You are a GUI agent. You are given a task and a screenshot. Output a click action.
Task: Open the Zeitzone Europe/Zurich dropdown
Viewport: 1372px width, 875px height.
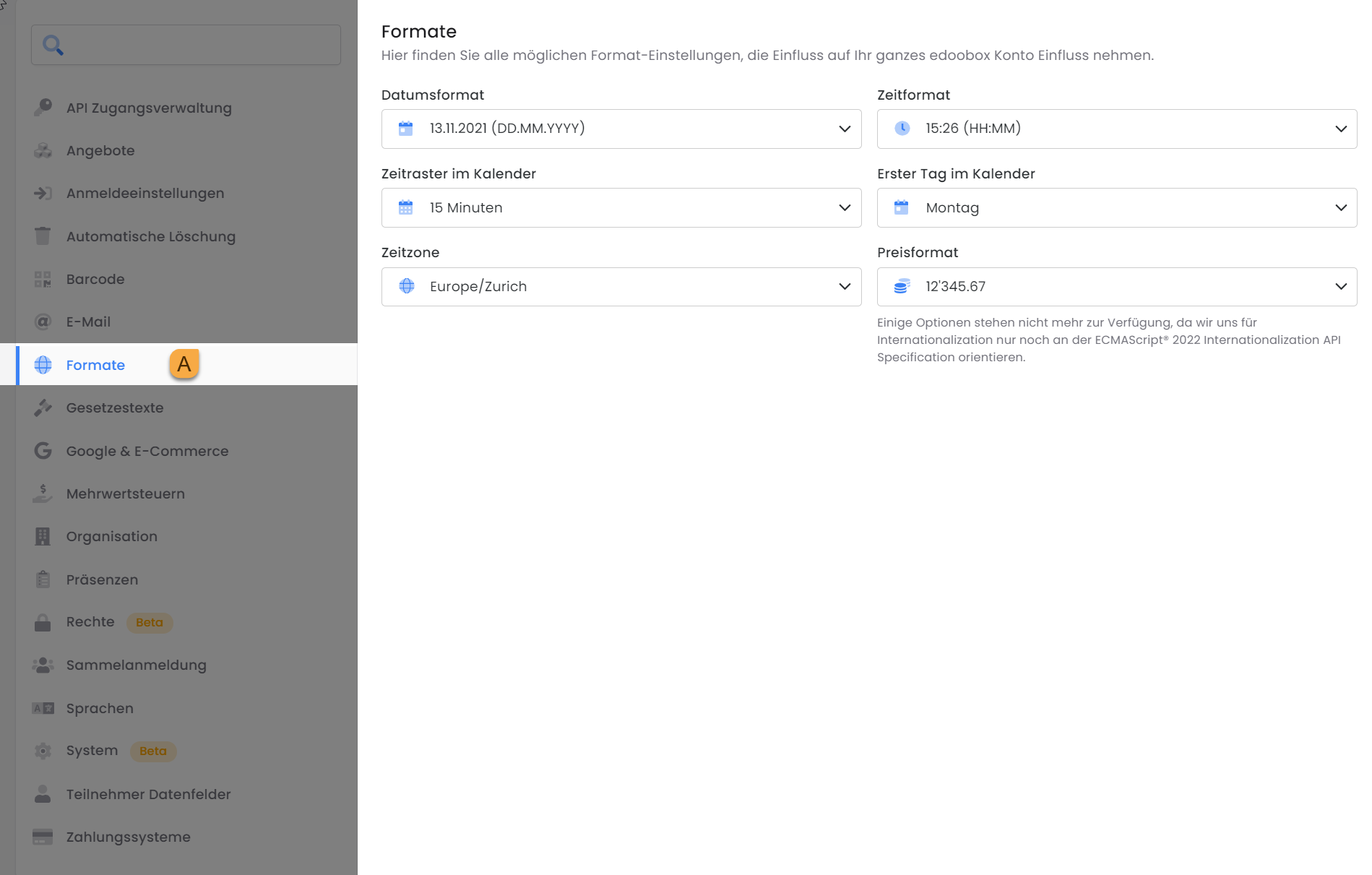pos(621,286)
